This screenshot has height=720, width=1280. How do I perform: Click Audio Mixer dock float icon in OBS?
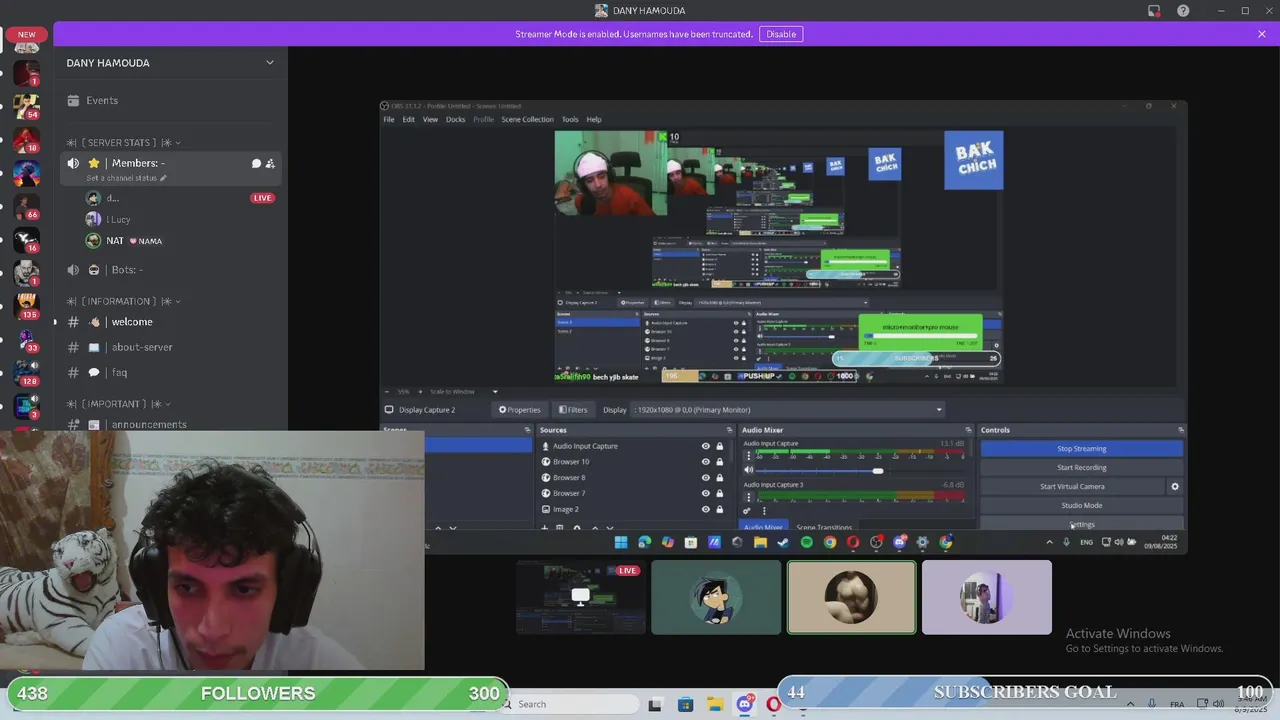coord(968,430)
